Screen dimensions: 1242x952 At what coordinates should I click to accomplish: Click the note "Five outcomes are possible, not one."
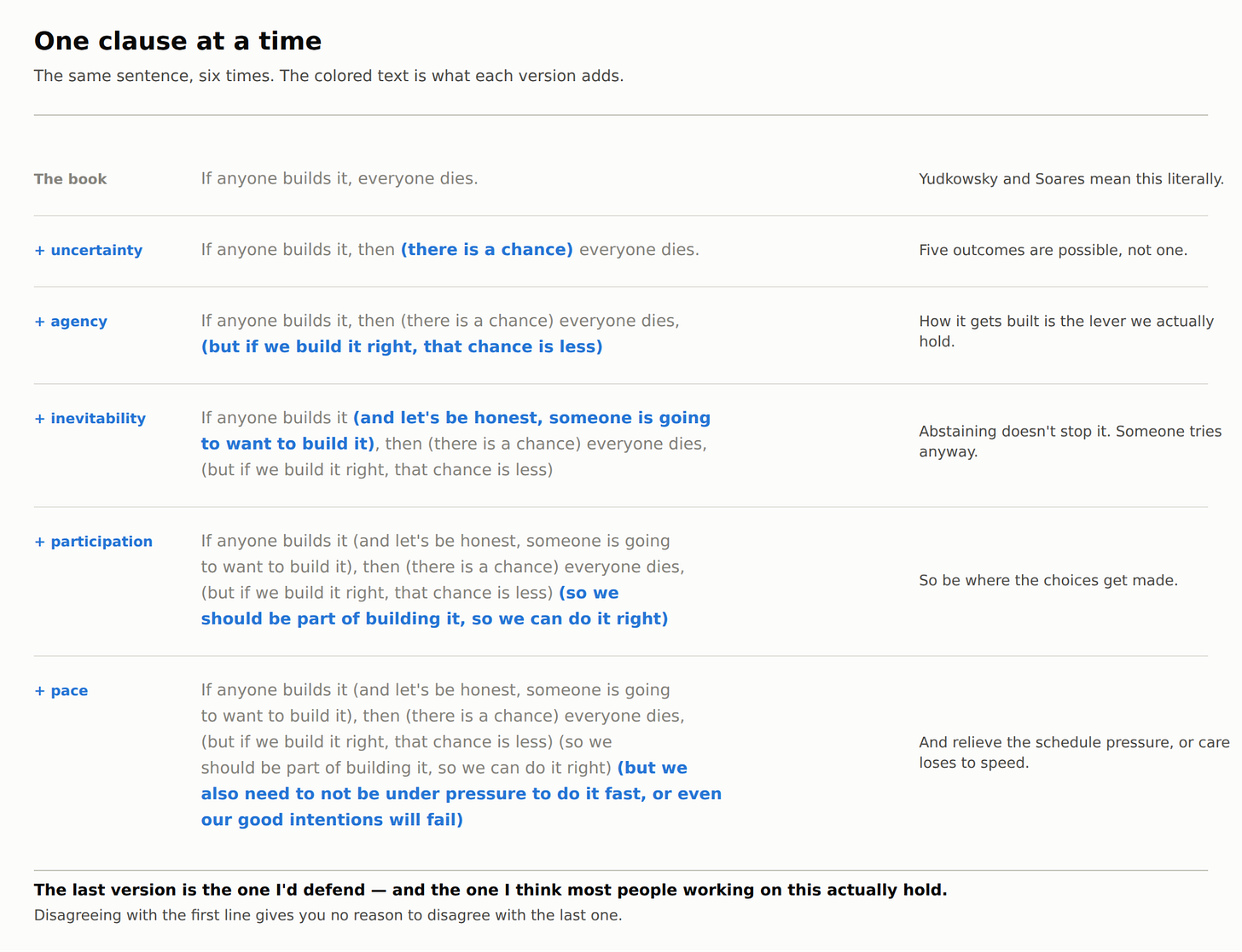click(1053, 250)
